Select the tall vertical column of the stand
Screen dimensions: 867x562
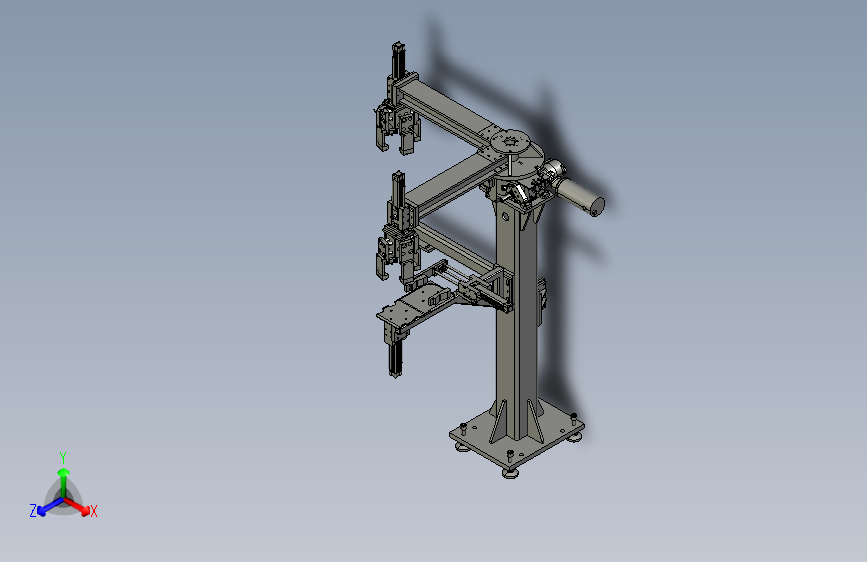point(517,321)
